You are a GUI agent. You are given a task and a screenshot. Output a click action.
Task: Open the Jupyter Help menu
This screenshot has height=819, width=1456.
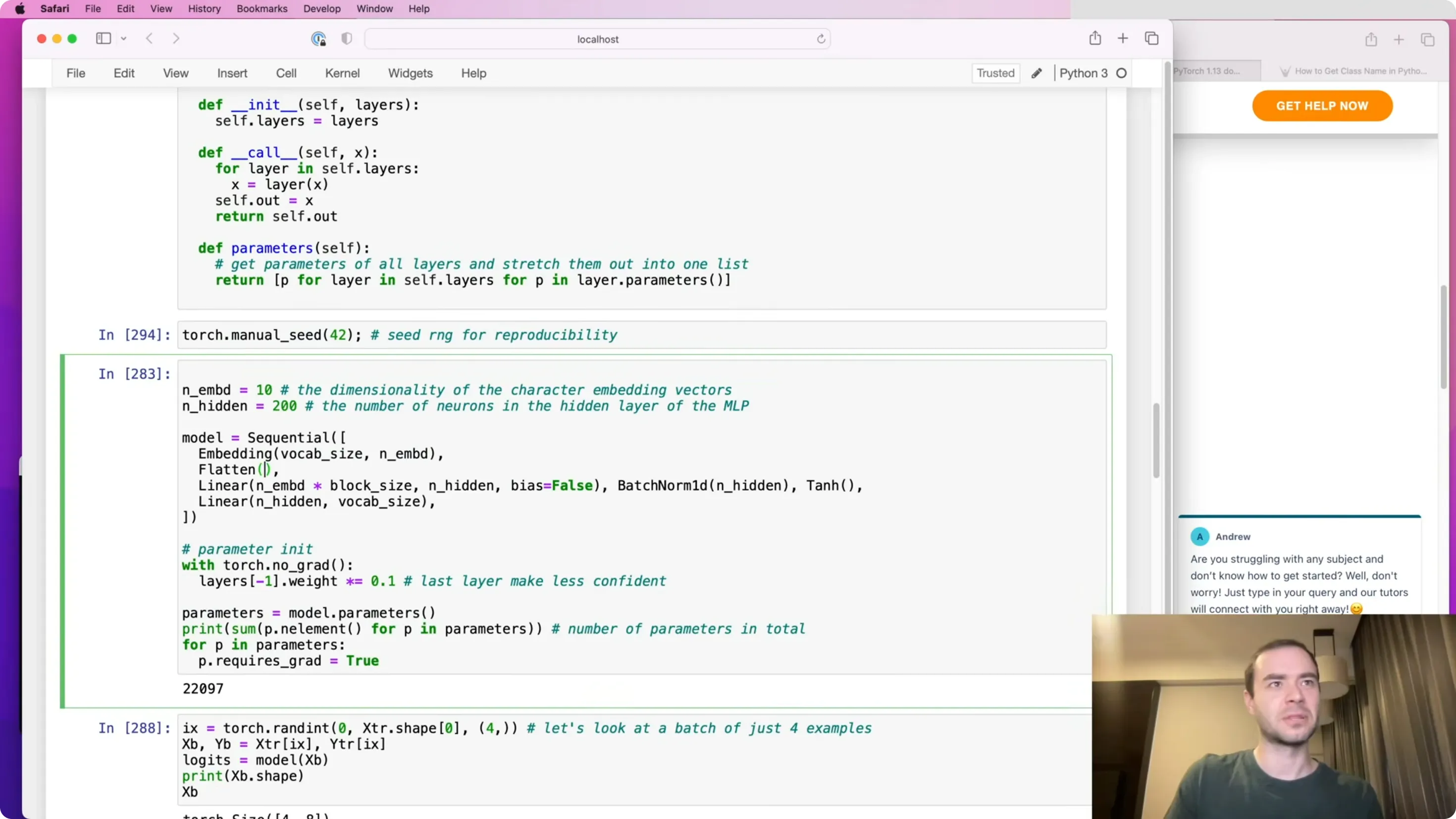tap(473, 73)
